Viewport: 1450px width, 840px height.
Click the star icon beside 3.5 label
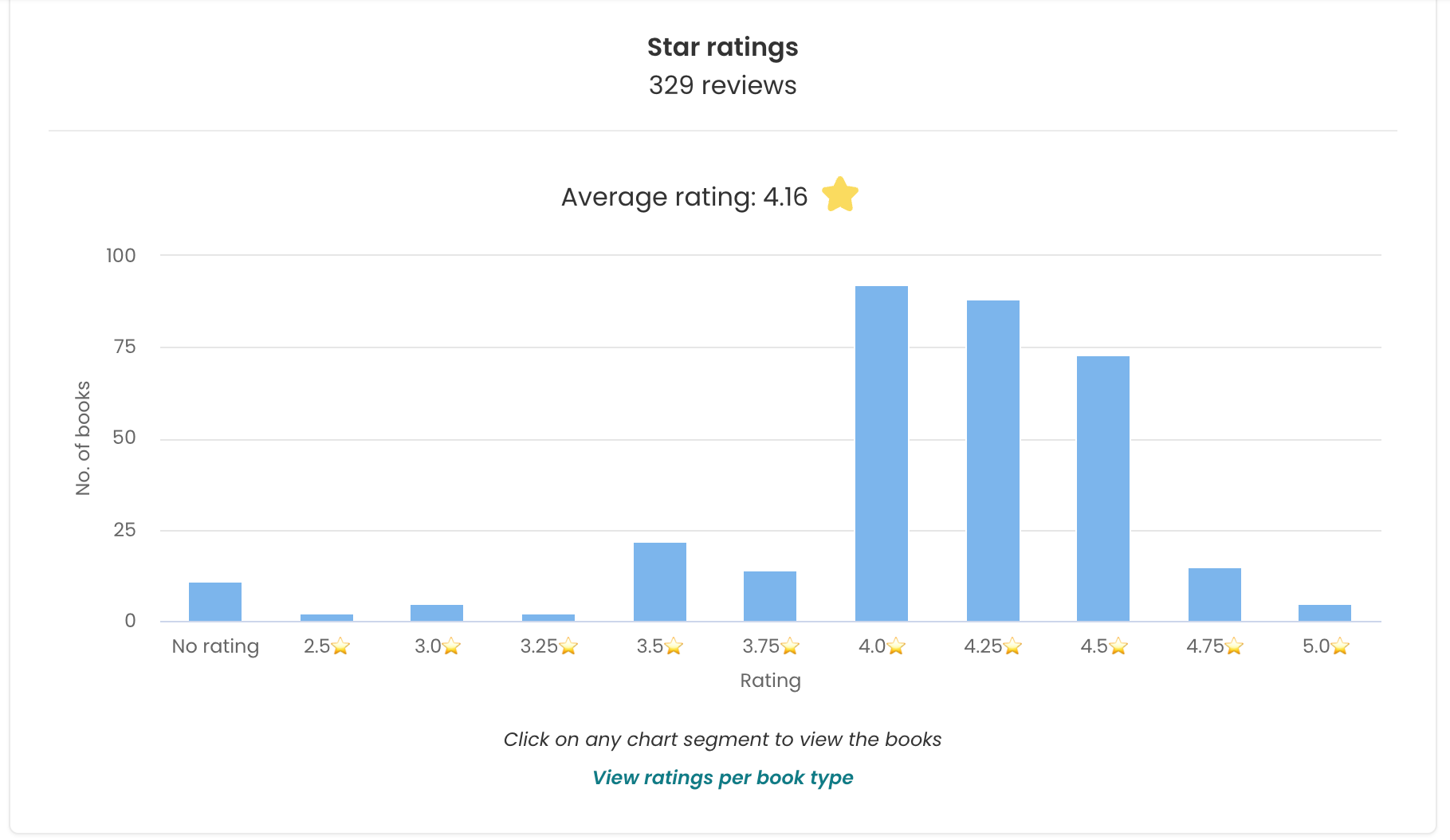coord(674,646)
